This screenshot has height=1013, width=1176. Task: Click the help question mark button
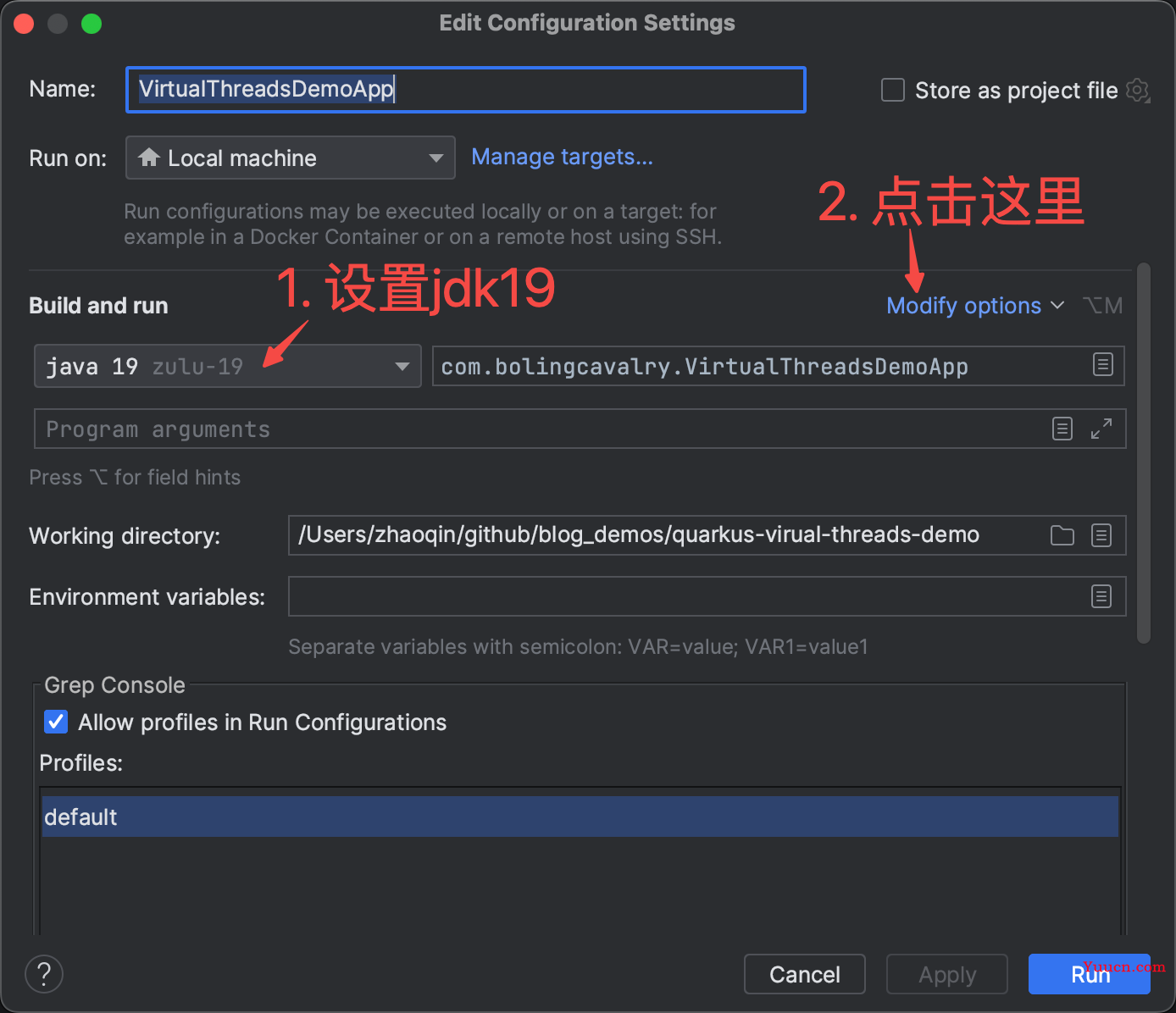pyautogui.click(x=44, y=974)
